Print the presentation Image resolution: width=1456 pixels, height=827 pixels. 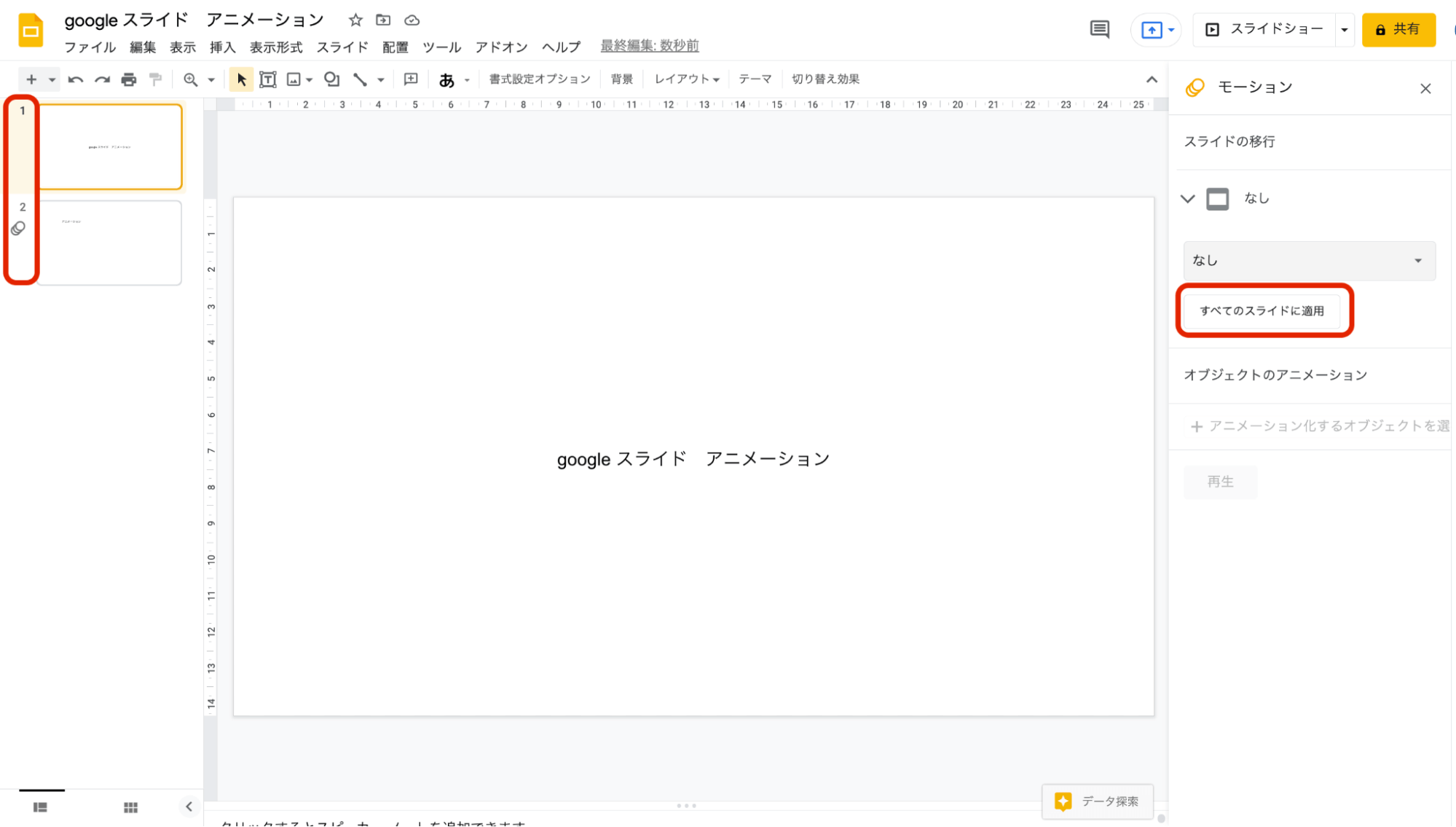(129, 79)
